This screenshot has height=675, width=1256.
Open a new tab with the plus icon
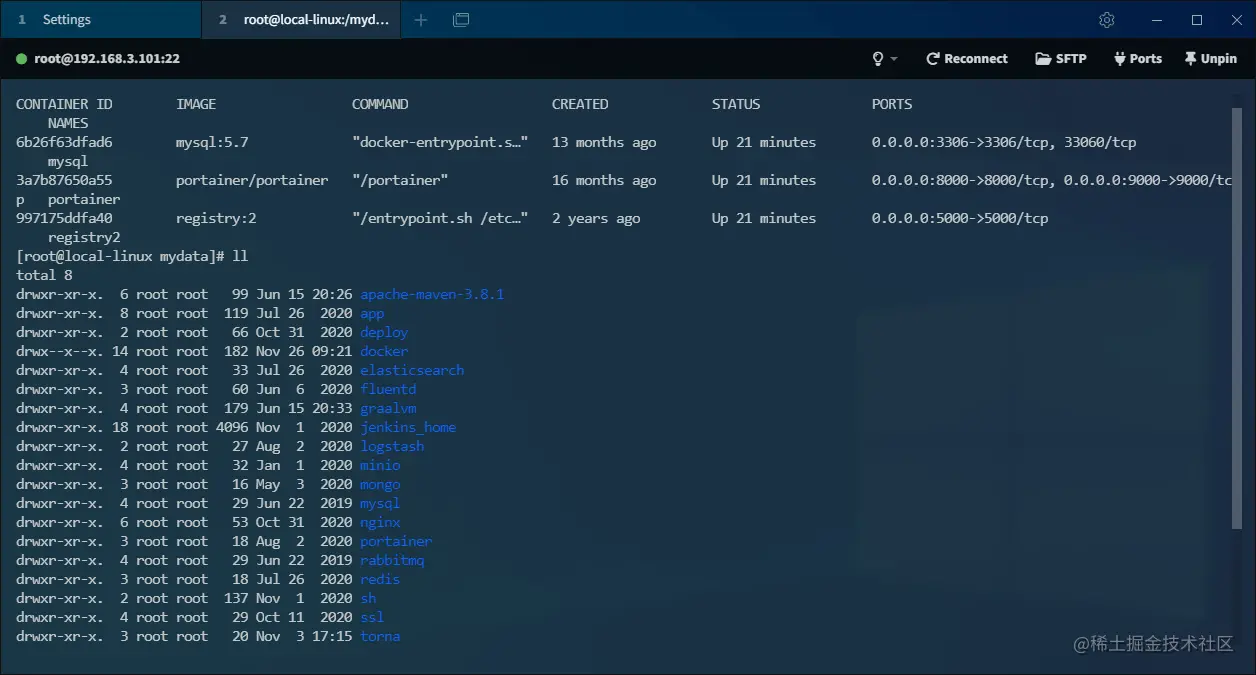click(421, 20)
